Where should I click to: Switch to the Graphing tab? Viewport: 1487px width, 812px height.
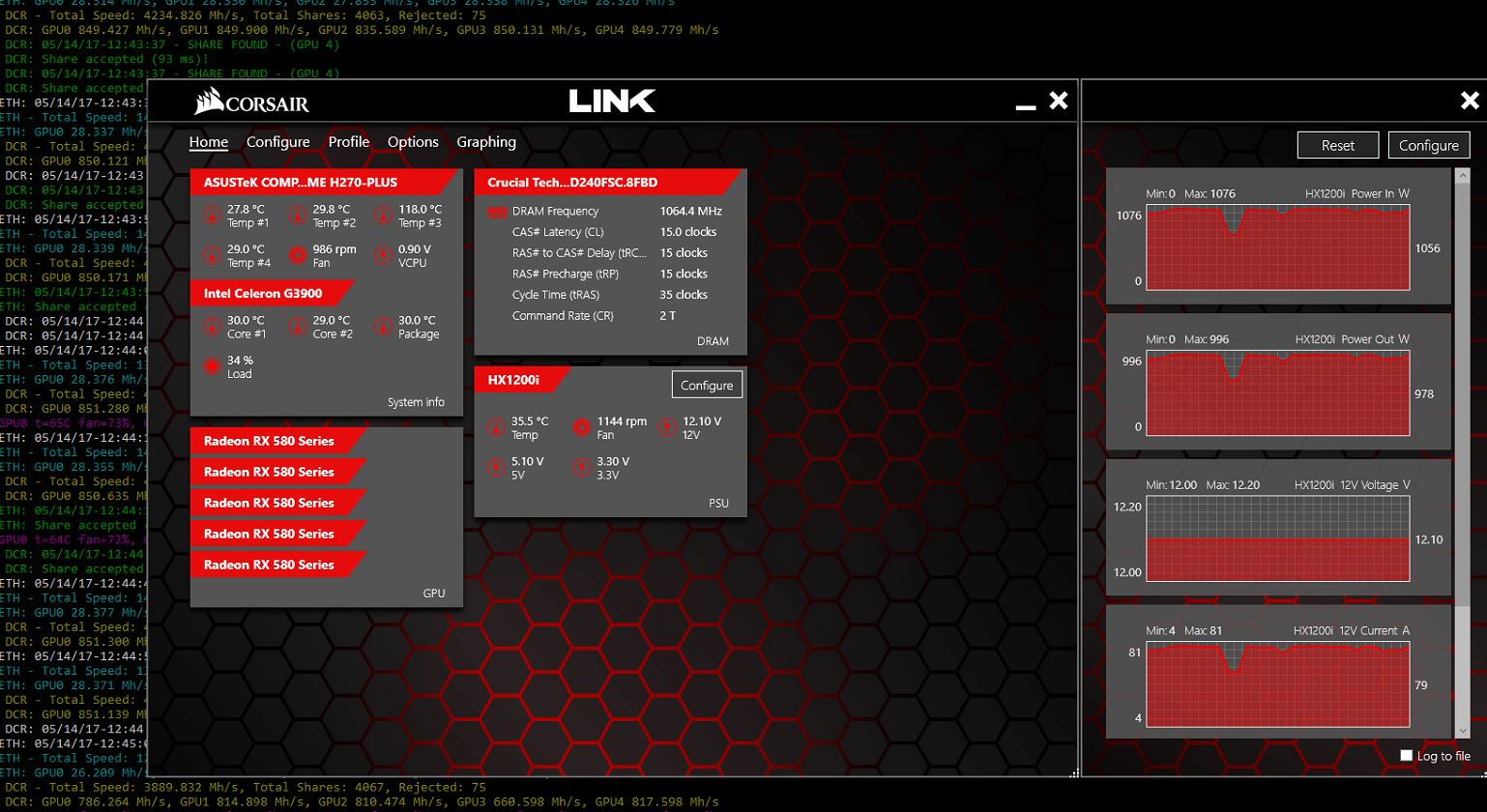[486, 142]
